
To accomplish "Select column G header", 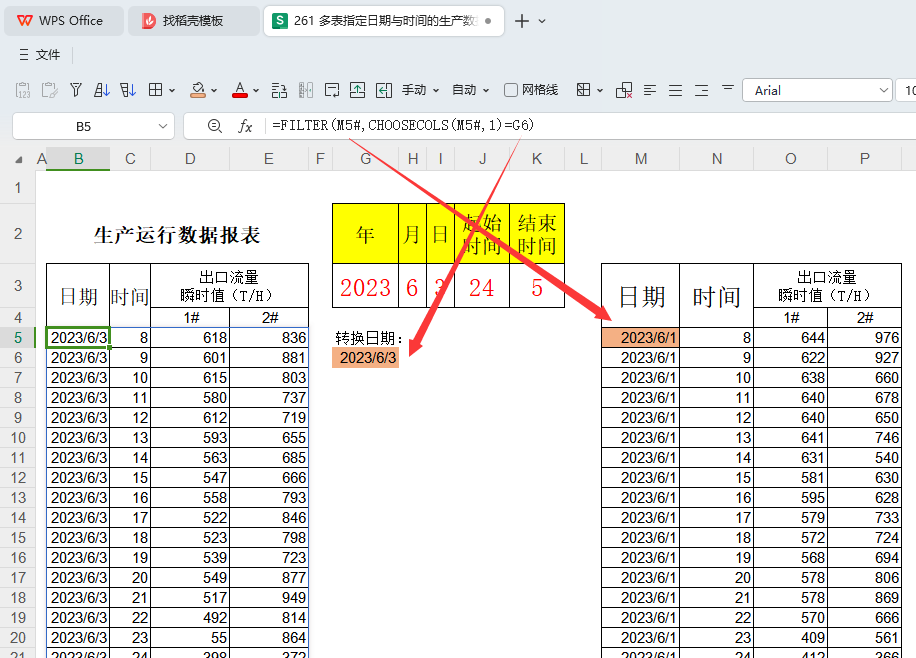I will 366,159.
